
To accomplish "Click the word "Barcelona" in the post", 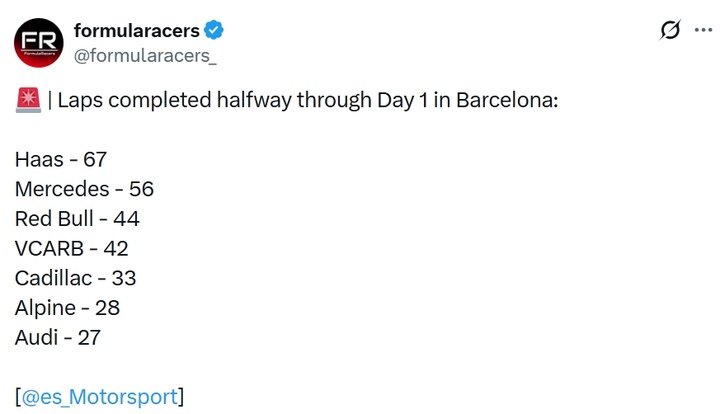I will [505, 101].
